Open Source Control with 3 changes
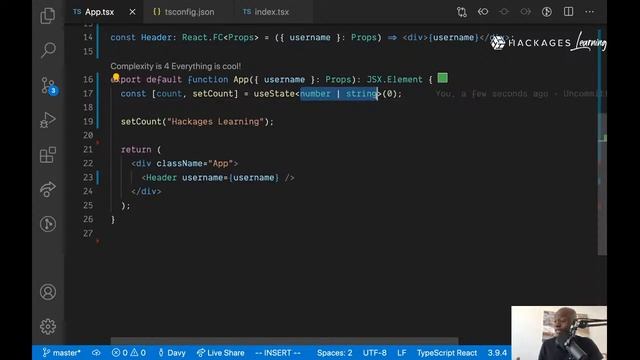640x360 pixels. [x=49, y=86]
